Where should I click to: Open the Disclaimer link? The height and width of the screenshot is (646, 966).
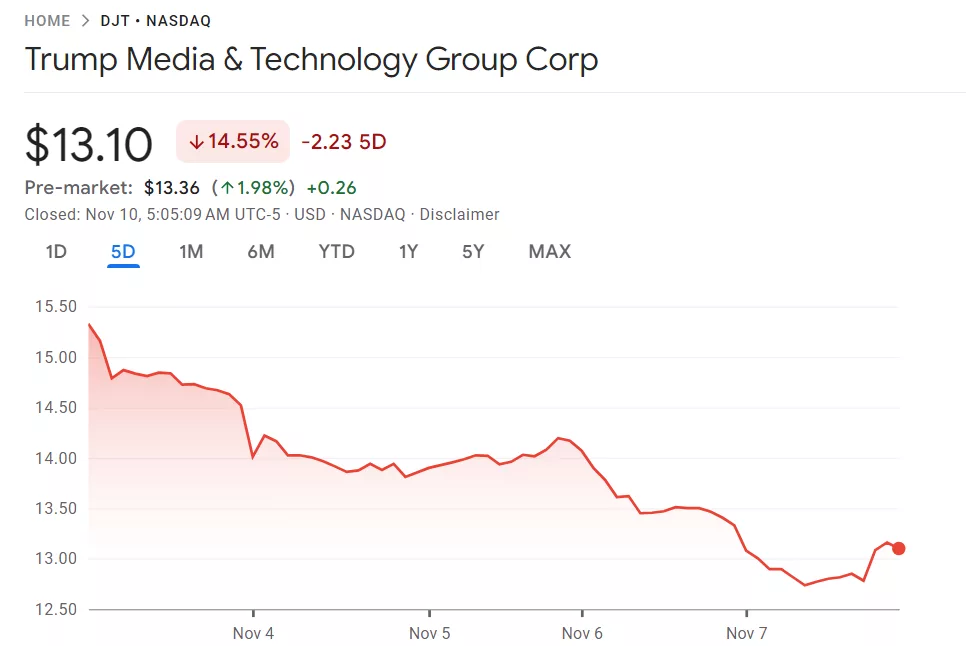(460, 214)
